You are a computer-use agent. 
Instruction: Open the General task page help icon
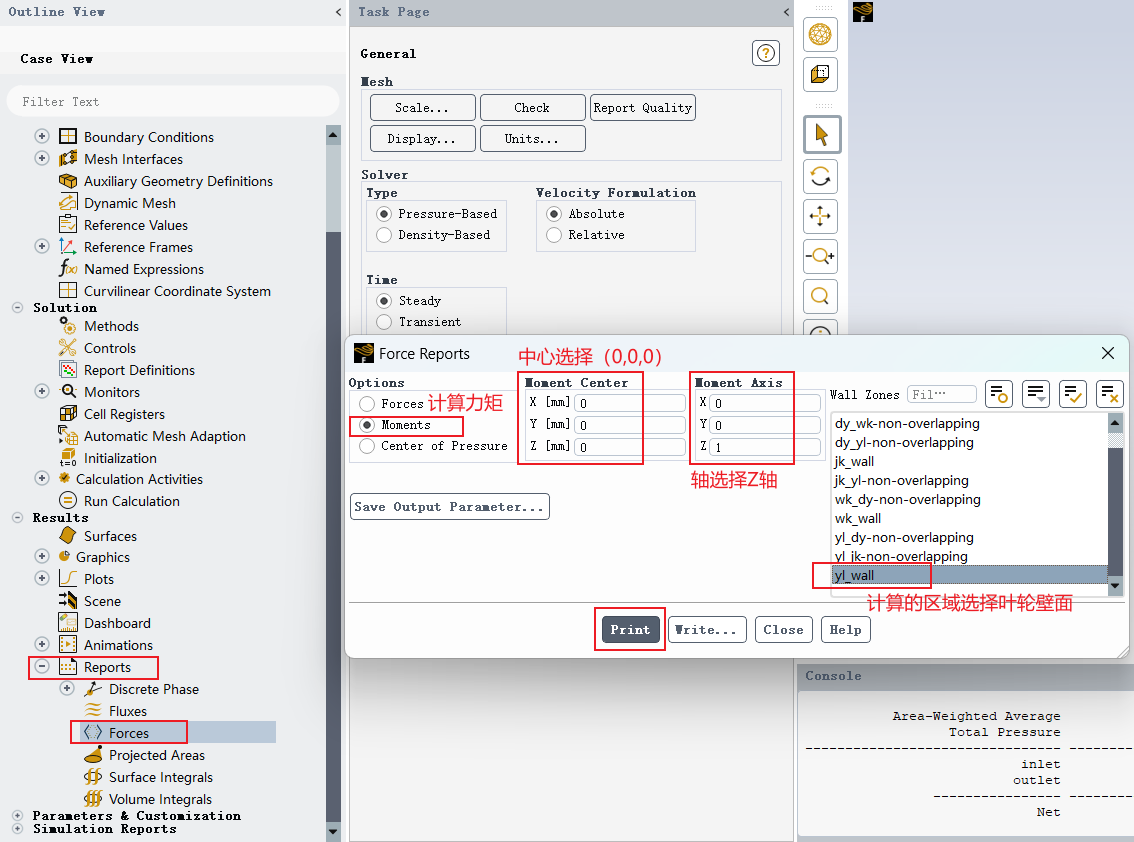(765, 53)
